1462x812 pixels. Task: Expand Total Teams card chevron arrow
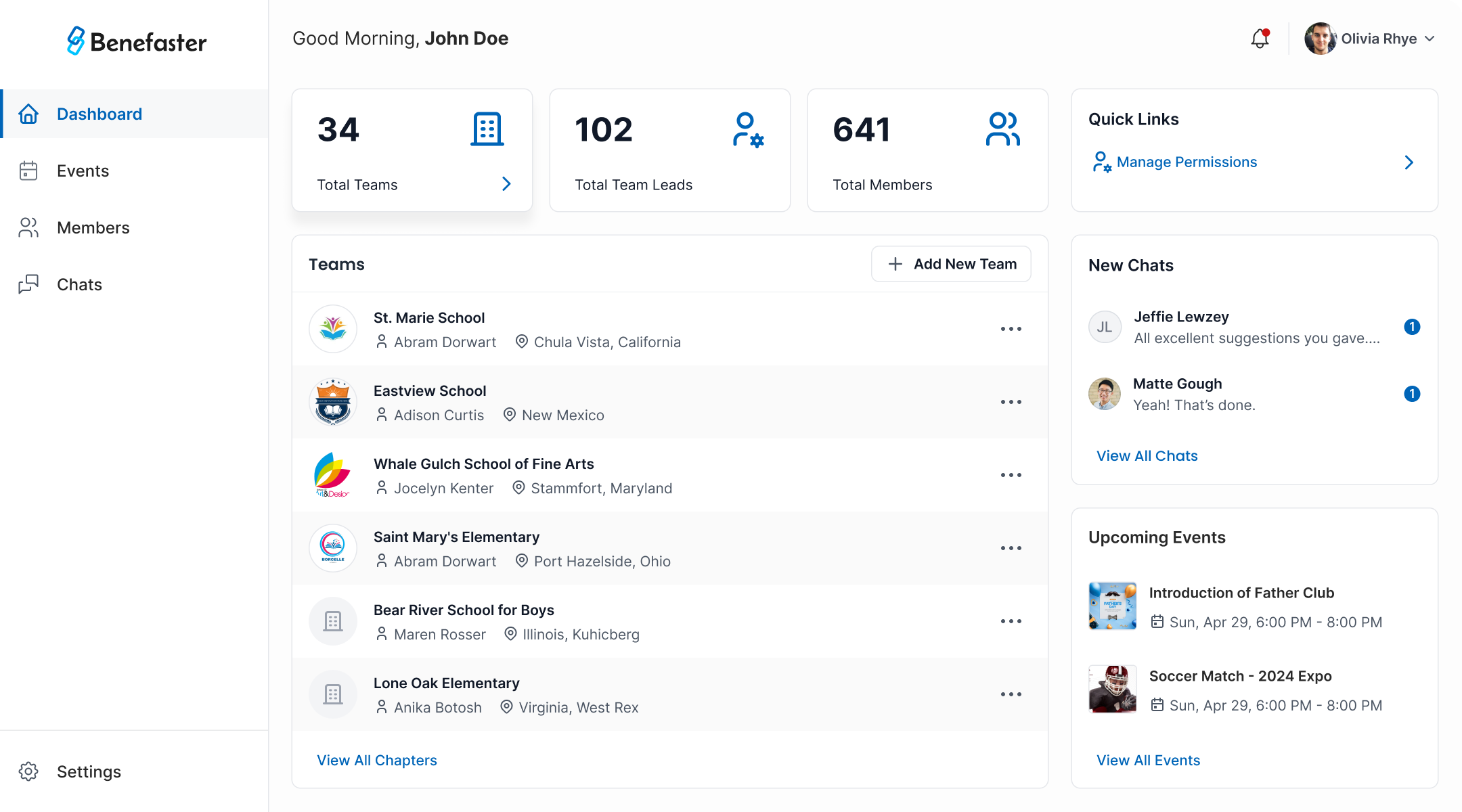pyautogui.click(x=506, y=184)
